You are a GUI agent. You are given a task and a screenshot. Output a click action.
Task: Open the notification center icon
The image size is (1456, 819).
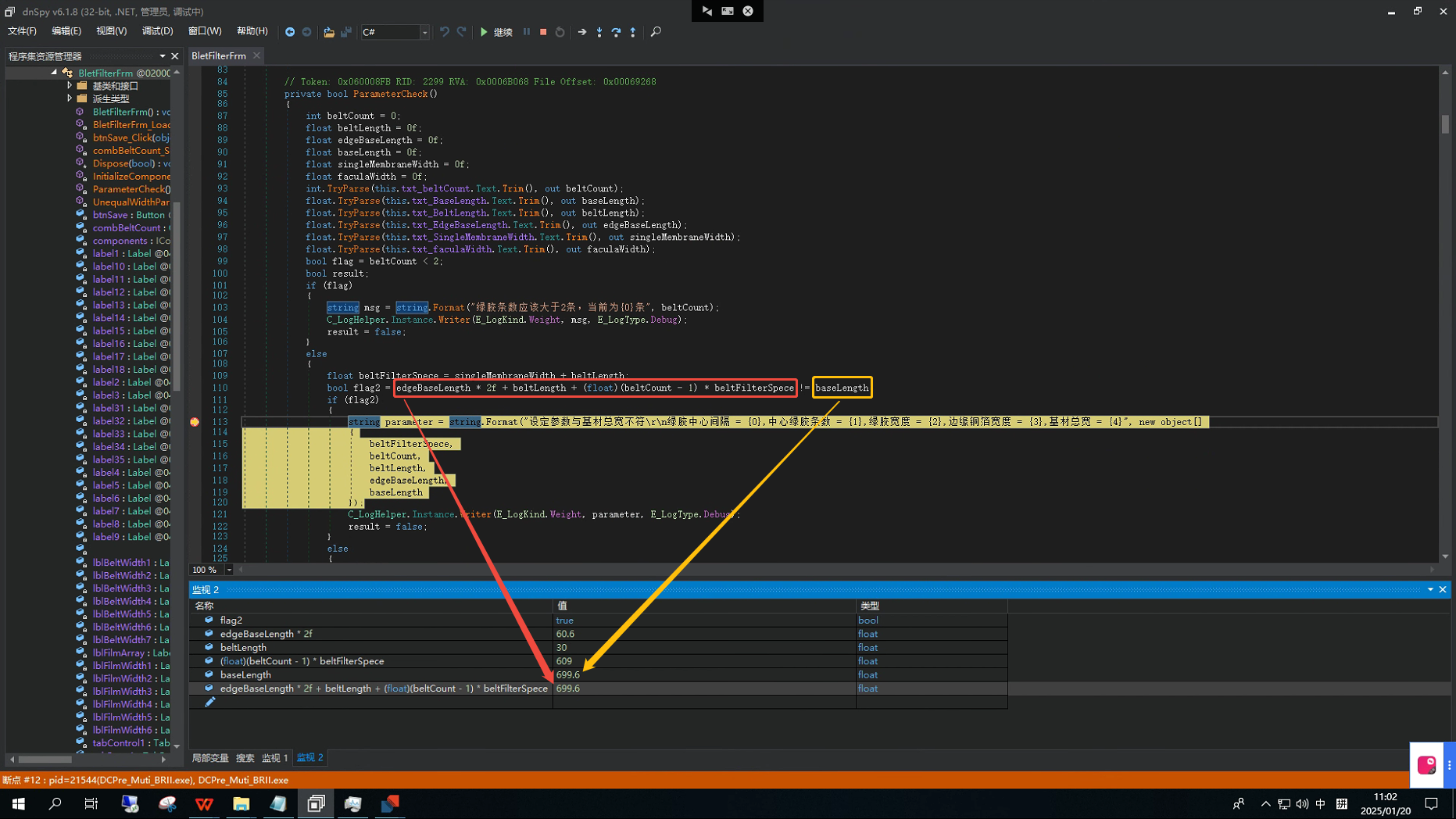tap(1432, 804)
